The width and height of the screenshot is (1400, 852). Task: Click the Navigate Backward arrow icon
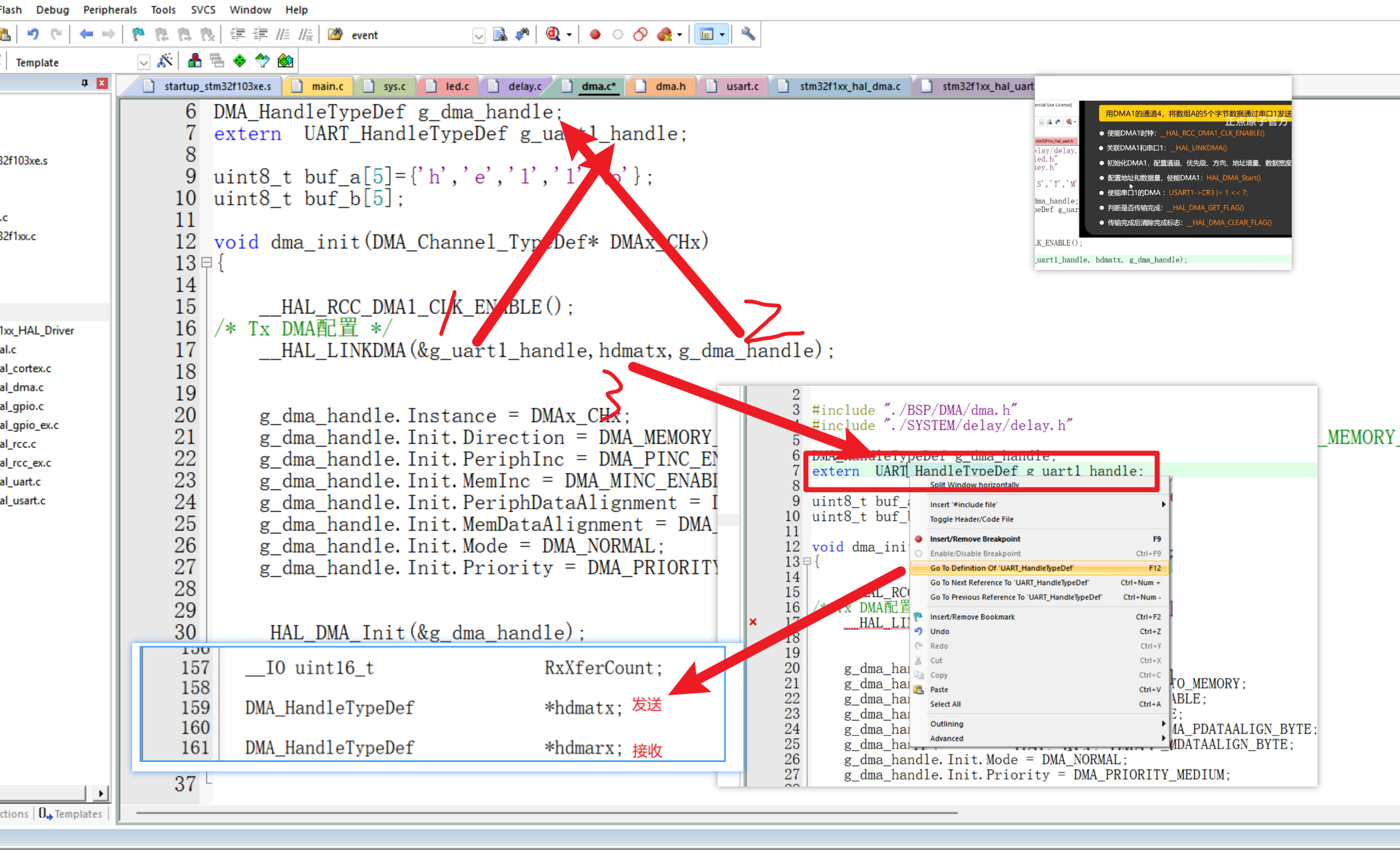click(86, 35)
